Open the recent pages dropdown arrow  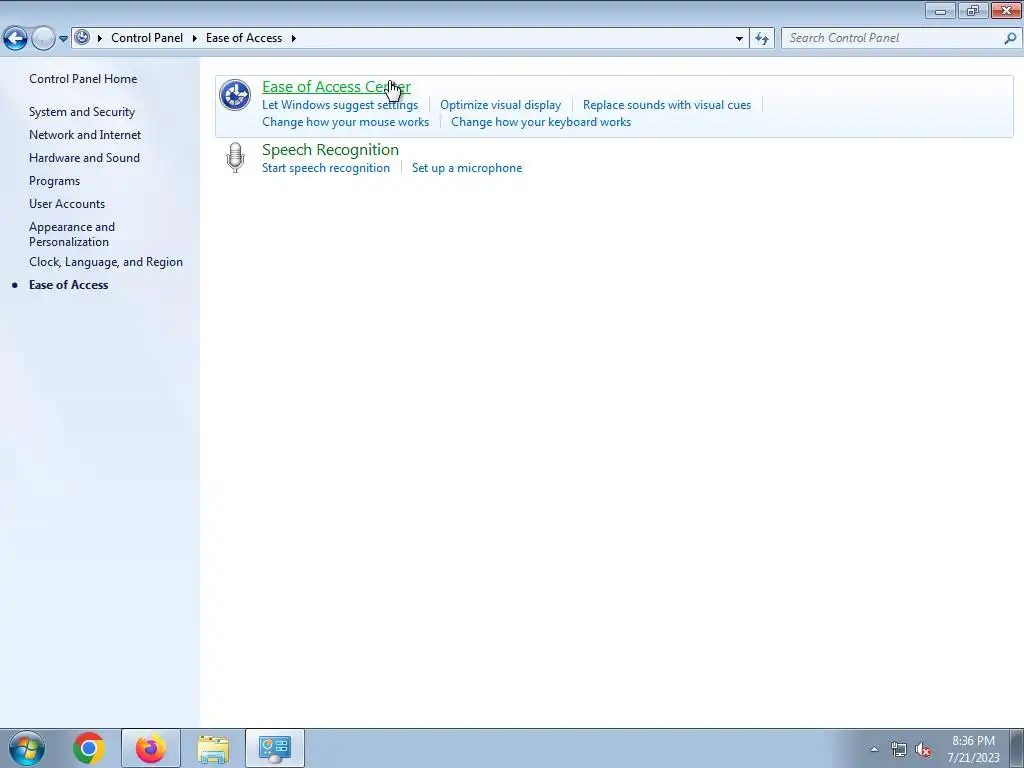pyautogui.click(x=63, y=39)
